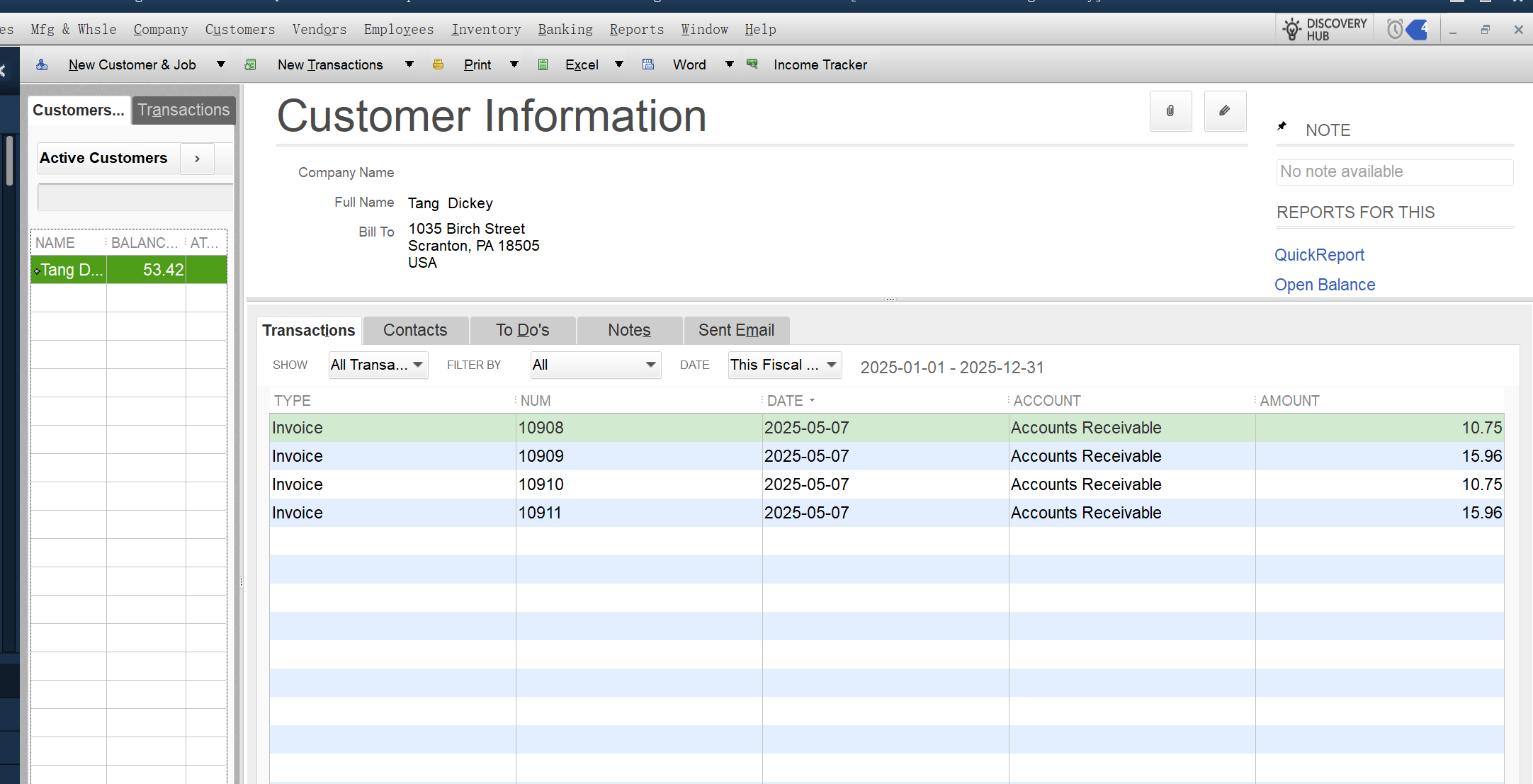This screenshot has height=784, width=1533.
Task: Open the Customers menu
Action: [x=240, y=29]
